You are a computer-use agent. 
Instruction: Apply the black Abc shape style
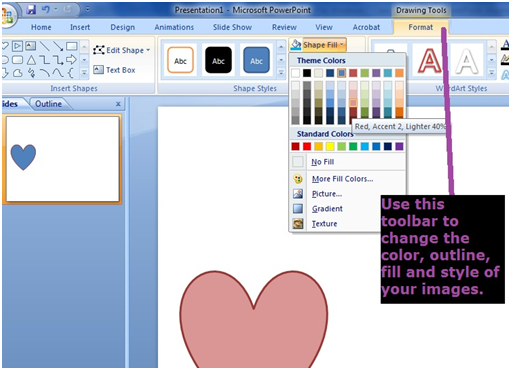pyautogui.click(x=218, y=60)
